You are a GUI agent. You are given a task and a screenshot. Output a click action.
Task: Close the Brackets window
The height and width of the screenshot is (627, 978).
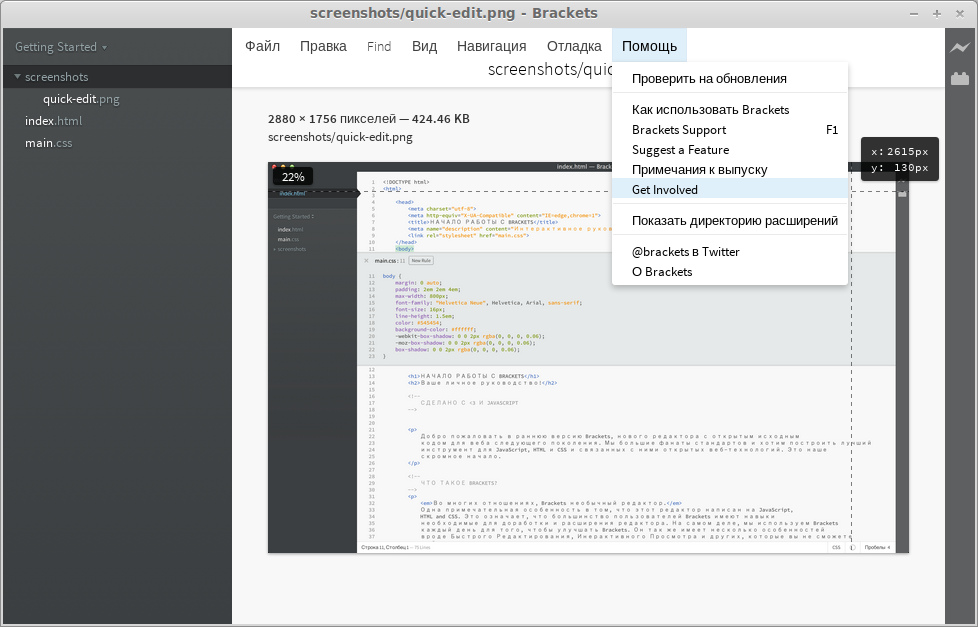pyautogui.click(x=960, y=14)
